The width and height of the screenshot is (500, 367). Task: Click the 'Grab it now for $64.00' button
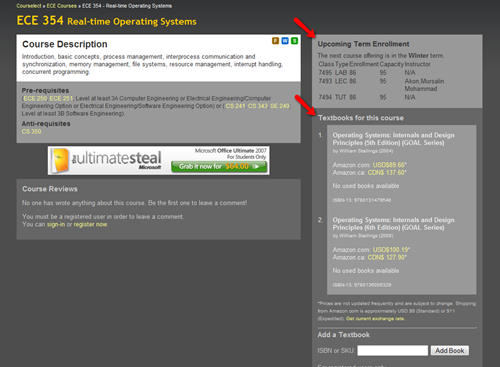pyautogui.click(x=219, y=166)
